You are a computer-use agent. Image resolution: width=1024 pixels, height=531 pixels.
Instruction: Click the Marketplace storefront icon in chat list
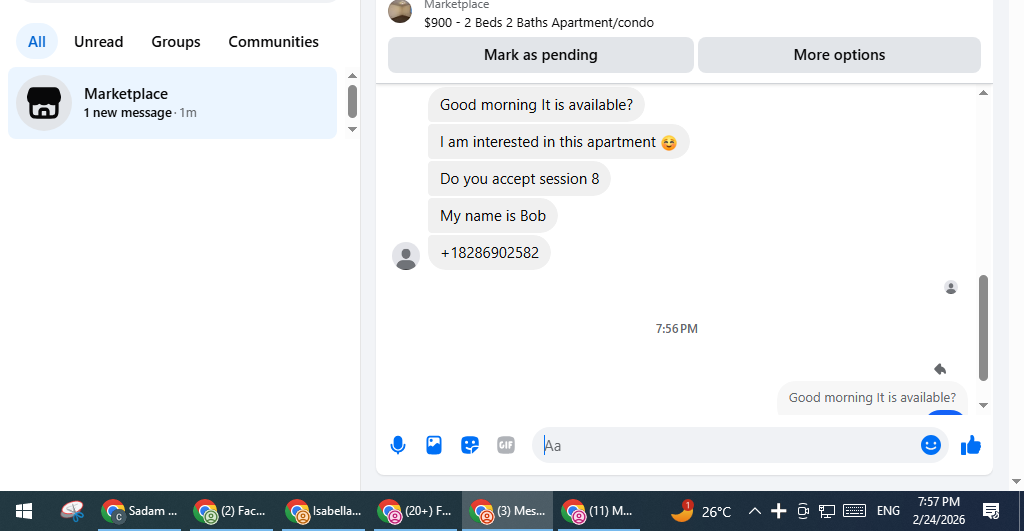[44, 103]
